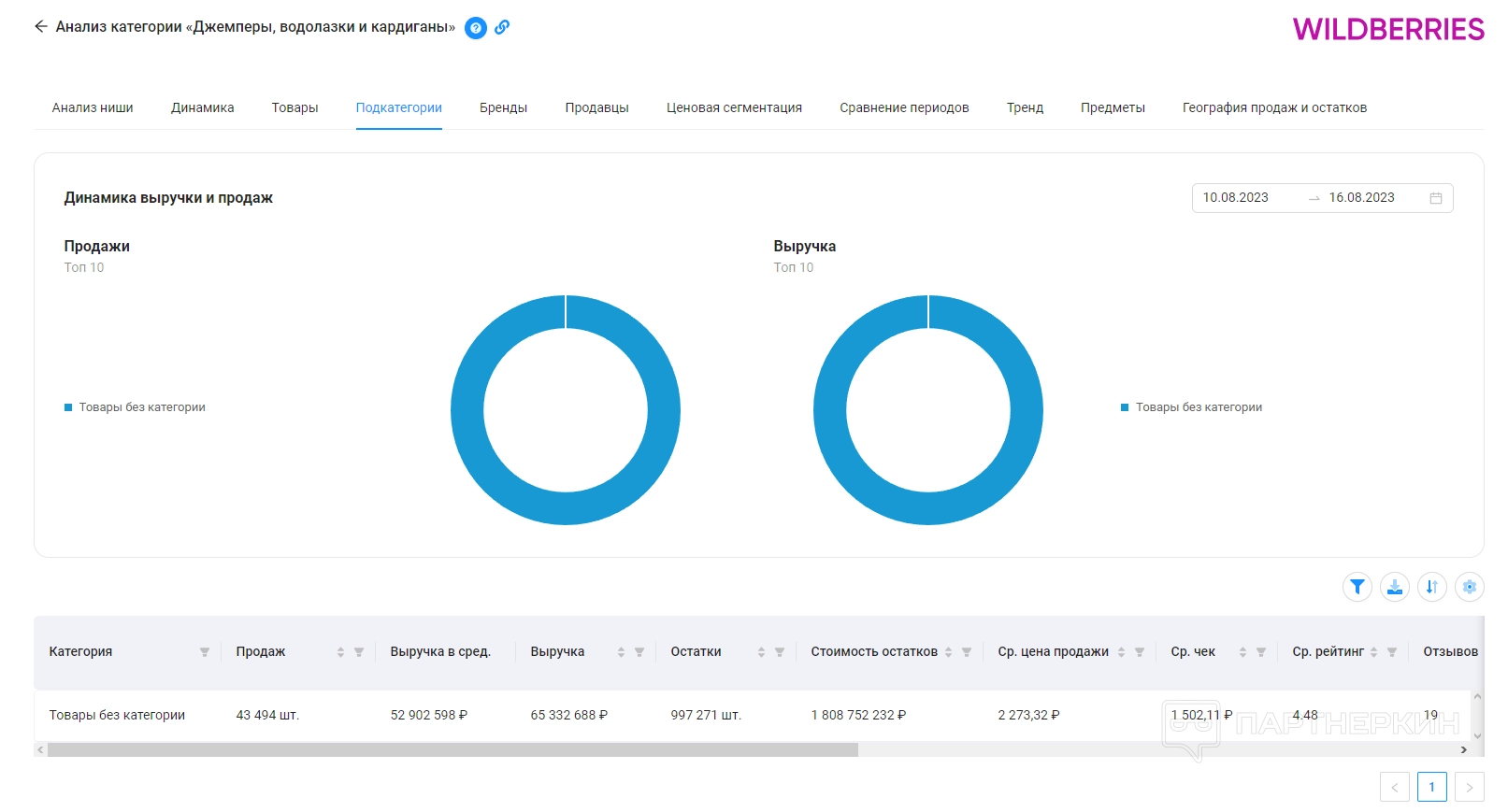Open the filter funnel on the Выручка column
Screen dimensions: 1508x812
(x=639, y=652)
